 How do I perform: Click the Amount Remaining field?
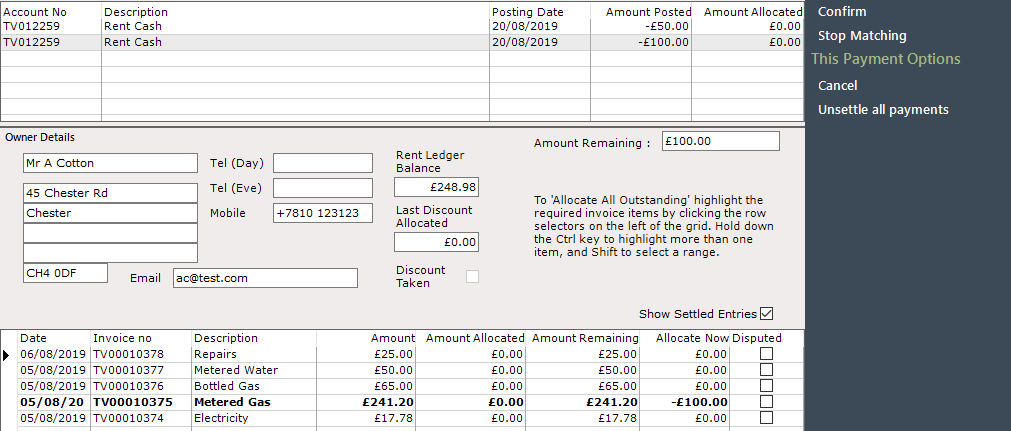[x=721, y=141]
